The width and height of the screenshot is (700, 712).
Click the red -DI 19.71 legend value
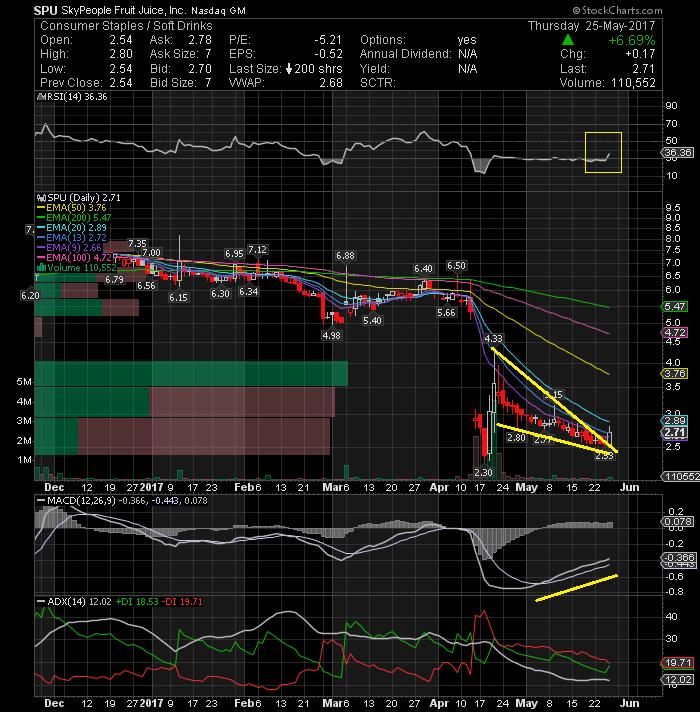tap(182, 602)
